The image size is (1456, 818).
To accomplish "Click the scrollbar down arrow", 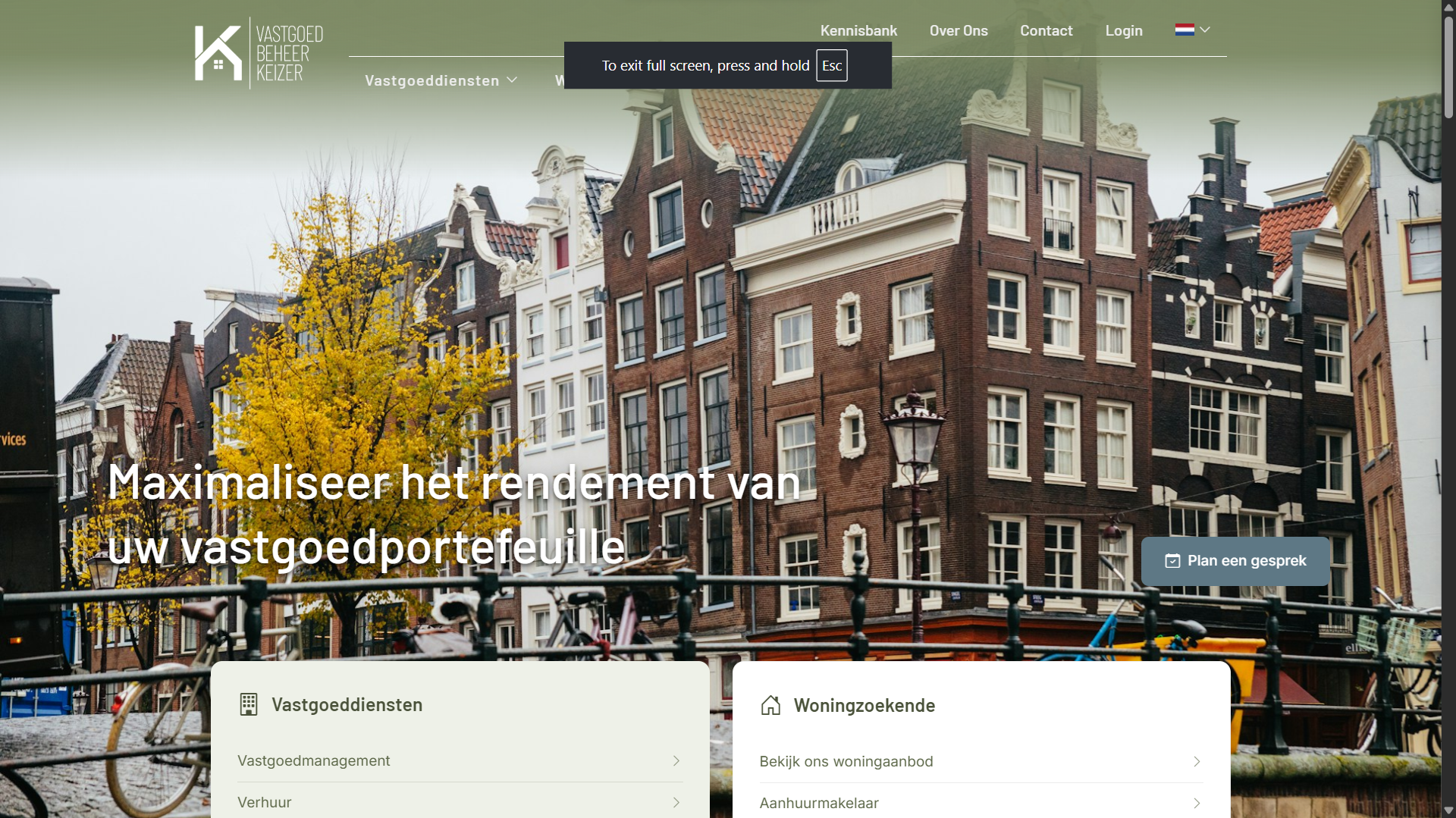I will pos(1448,810).
